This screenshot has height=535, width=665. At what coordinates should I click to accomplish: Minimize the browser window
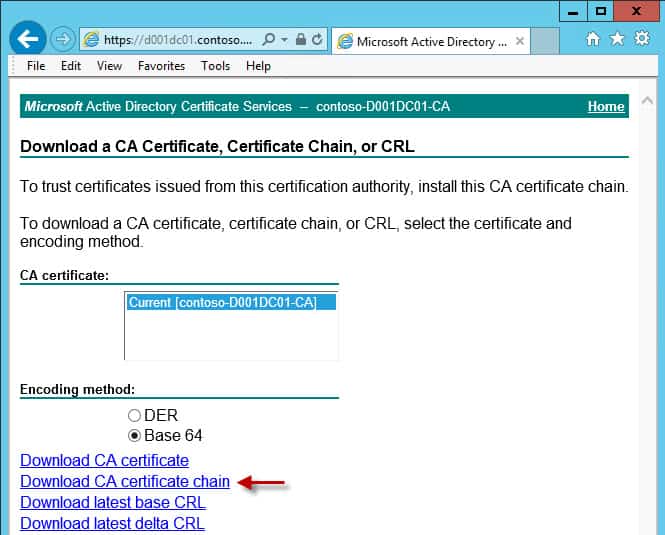coord(573,11)
